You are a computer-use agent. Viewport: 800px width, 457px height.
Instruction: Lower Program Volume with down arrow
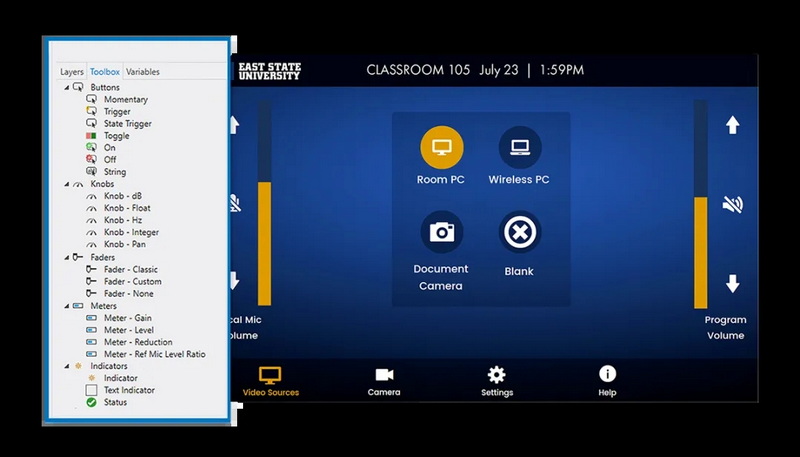pyautogui.click(x=733, y=285)
